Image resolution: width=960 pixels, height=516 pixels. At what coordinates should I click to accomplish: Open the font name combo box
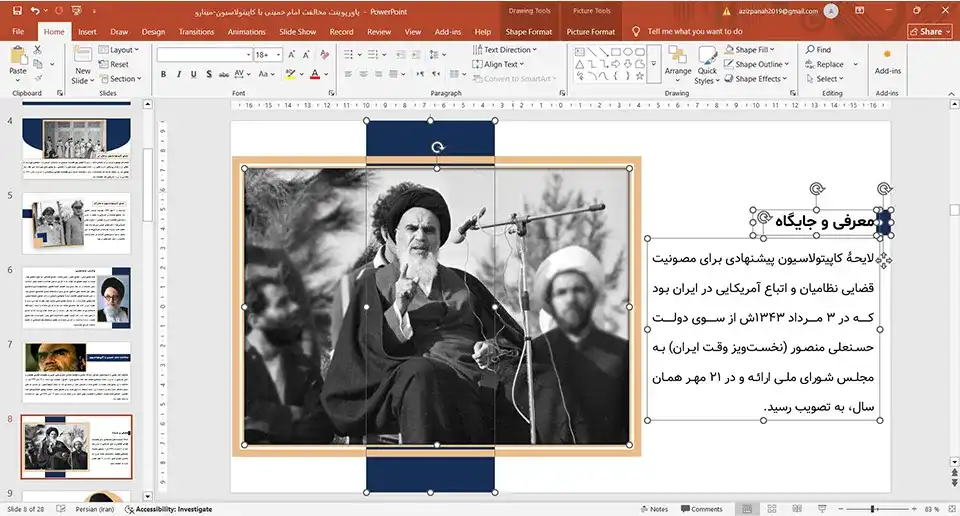pyautogui.click(x=204, y=54)
